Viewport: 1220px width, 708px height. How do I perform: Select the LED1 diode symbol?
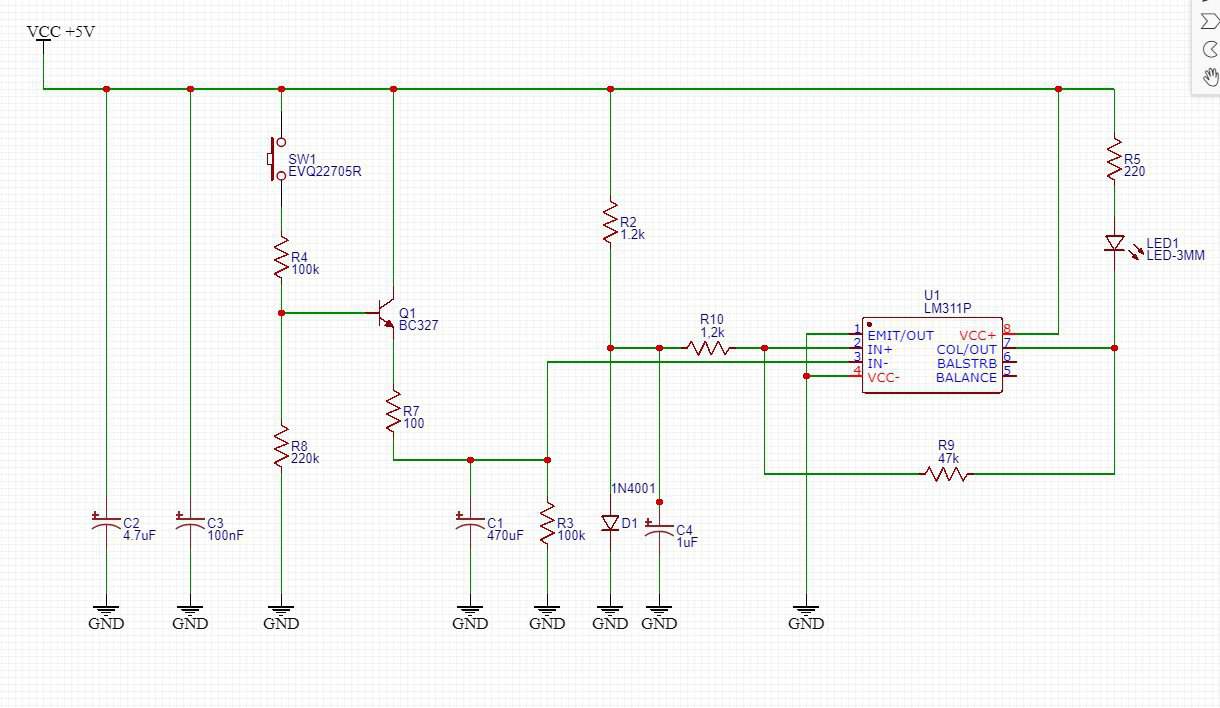1114,243
